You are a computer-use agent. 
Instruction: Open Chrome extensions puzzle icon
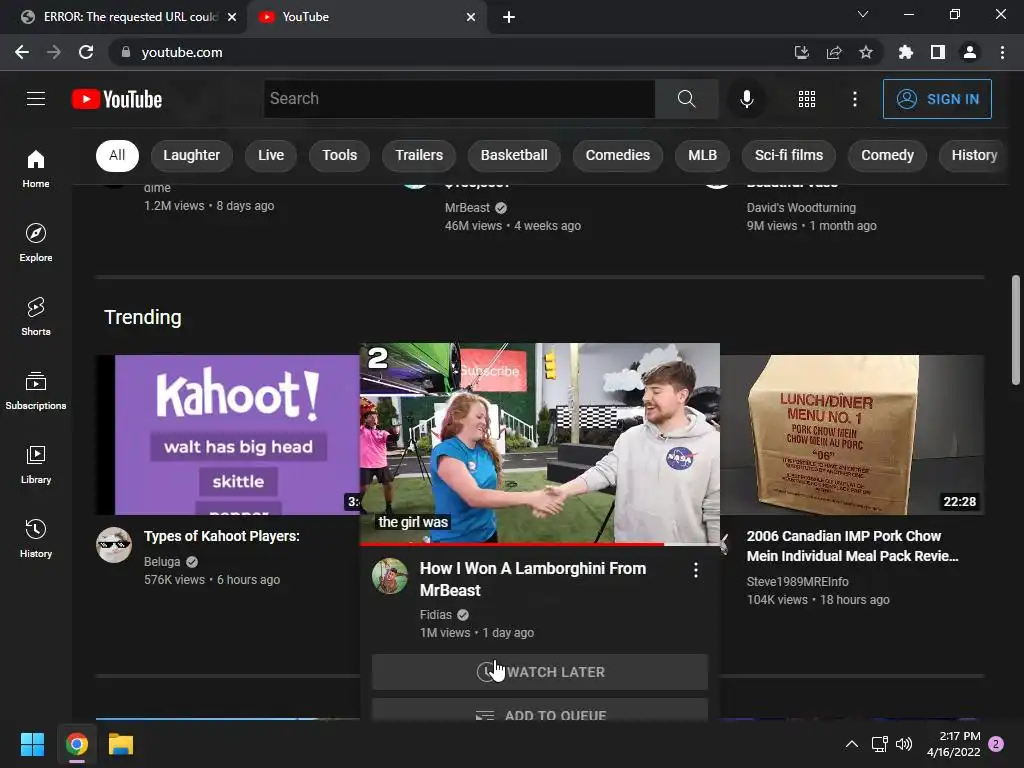[x=905, y=52]
